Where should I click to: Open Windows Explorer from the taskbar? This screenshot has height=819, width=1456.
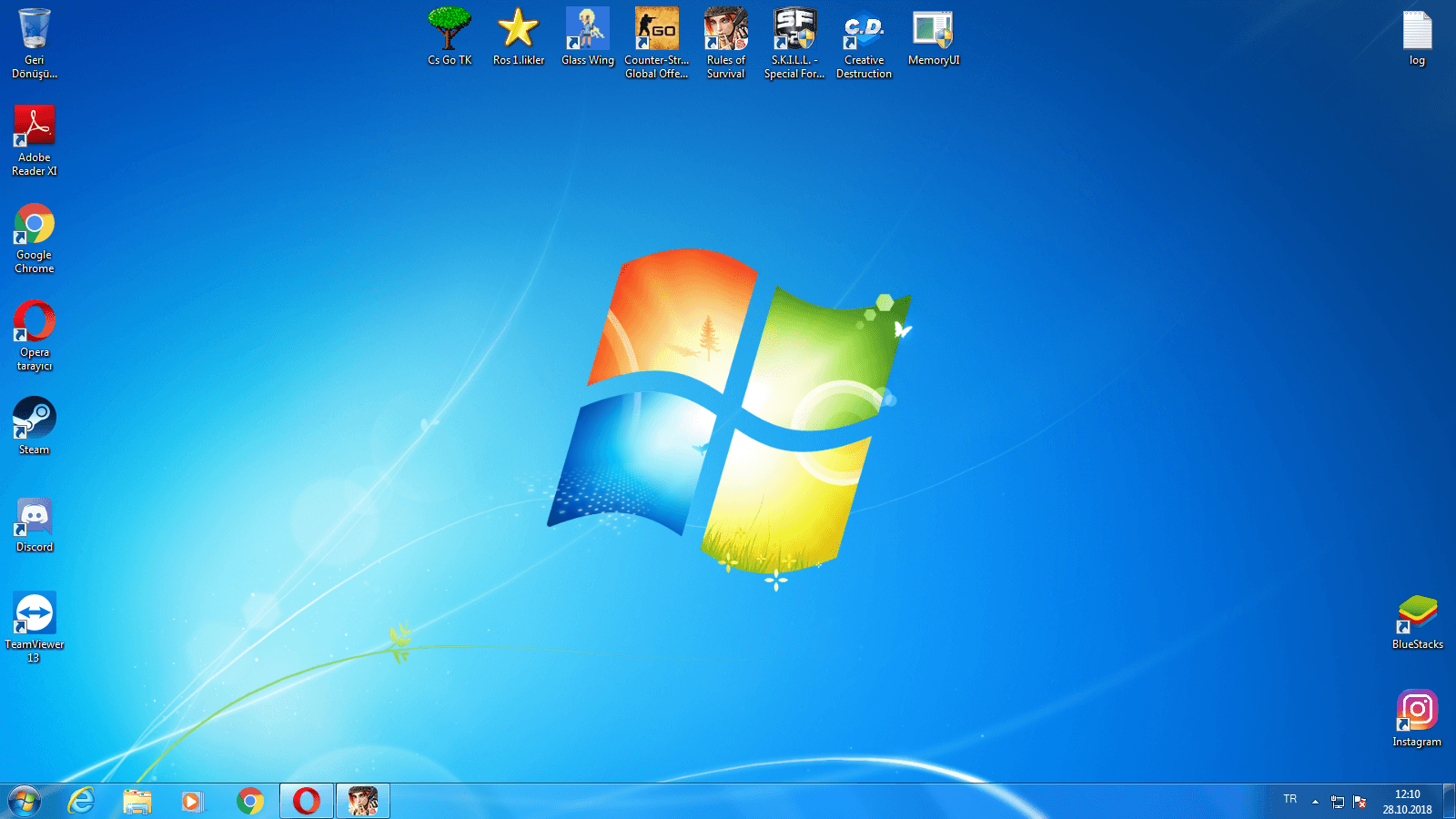[x=137, y=801]
